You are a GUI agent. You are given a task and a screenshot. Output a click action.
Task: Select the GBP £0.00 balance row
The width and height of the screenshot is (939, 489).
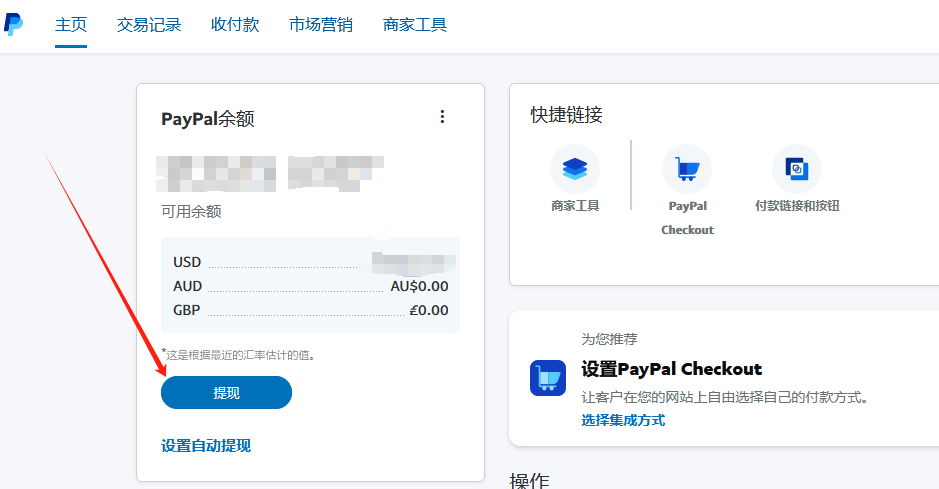tap(310, 310)
